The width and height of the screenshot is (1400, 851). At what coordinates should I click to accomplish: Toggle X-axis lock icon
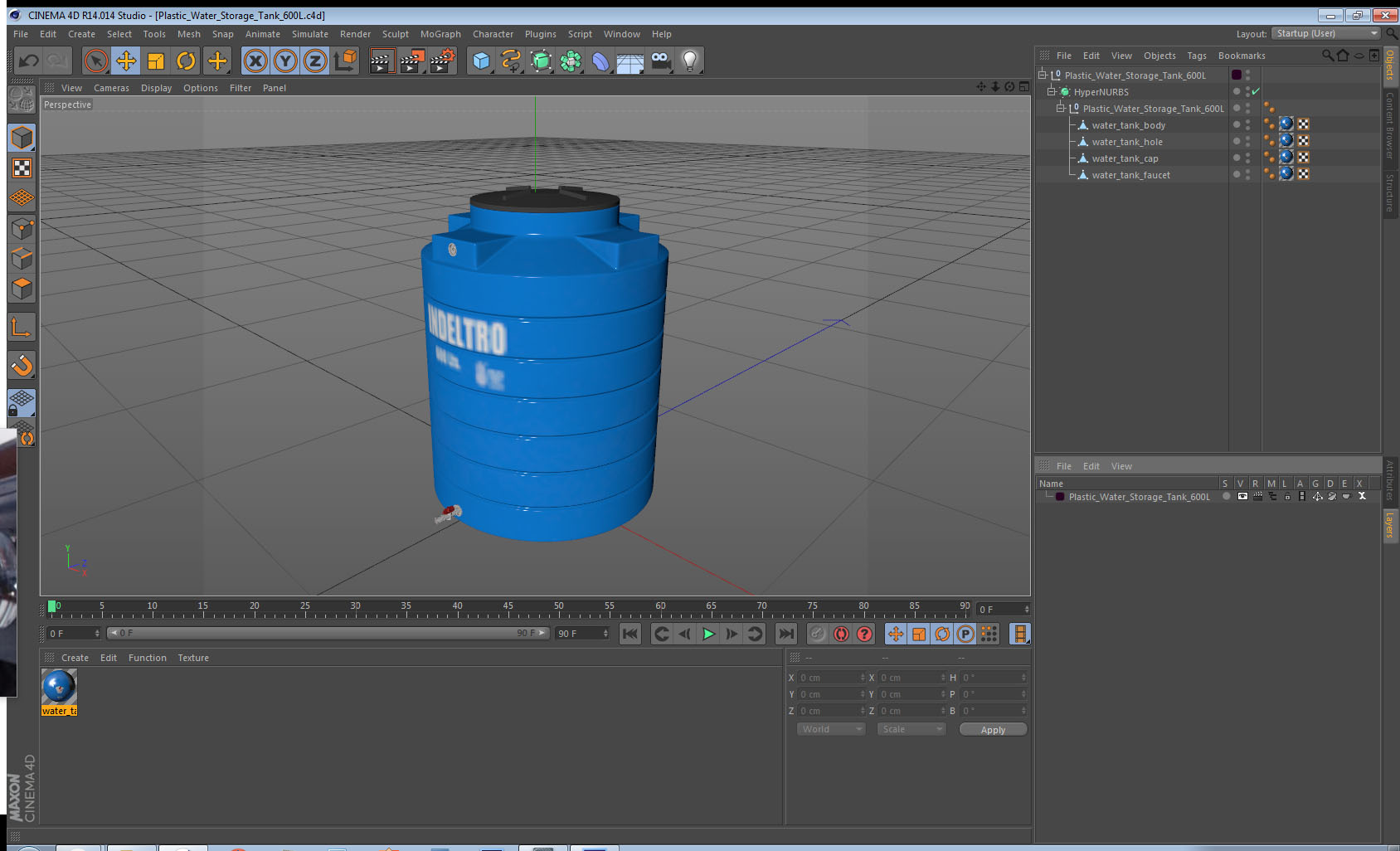pos(255,61)
